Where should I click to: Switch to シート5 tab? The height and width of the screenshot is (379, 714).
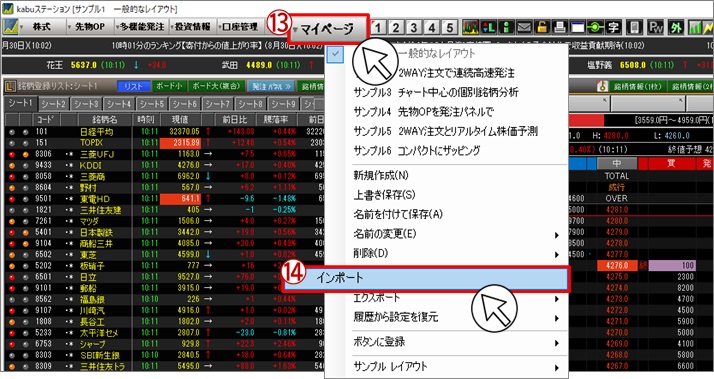coord(152,104)
